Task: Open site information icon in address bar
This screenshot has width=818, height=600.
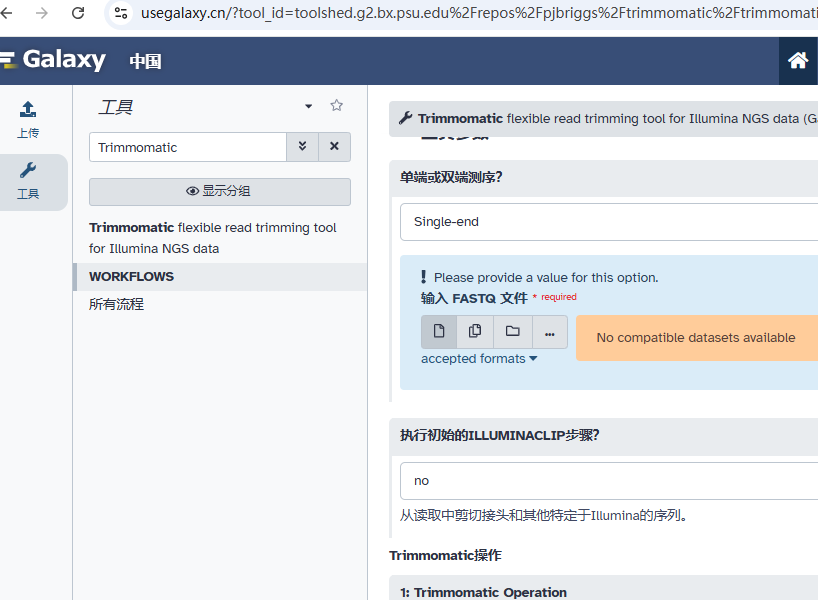Action: (121, 13)
